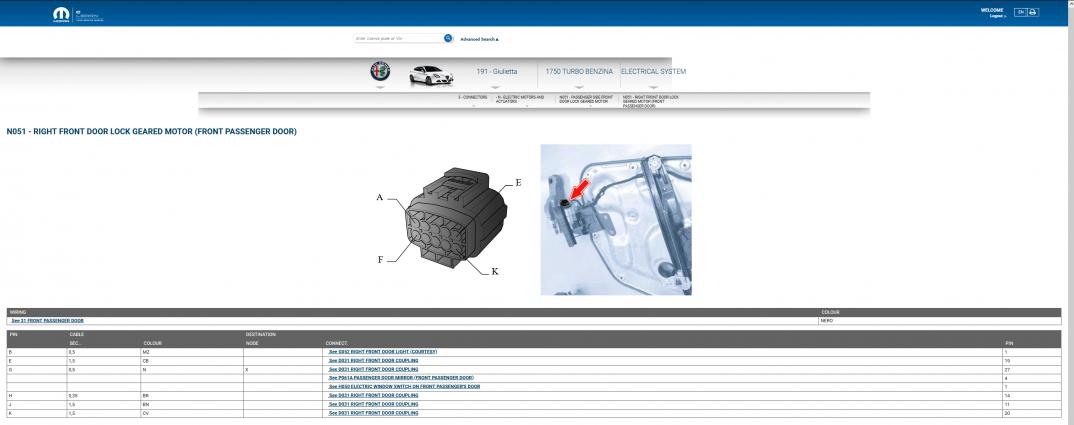
Task: Open the 1750 TURBO BENZINA engine dropdown
Action: tap(579, 71)
